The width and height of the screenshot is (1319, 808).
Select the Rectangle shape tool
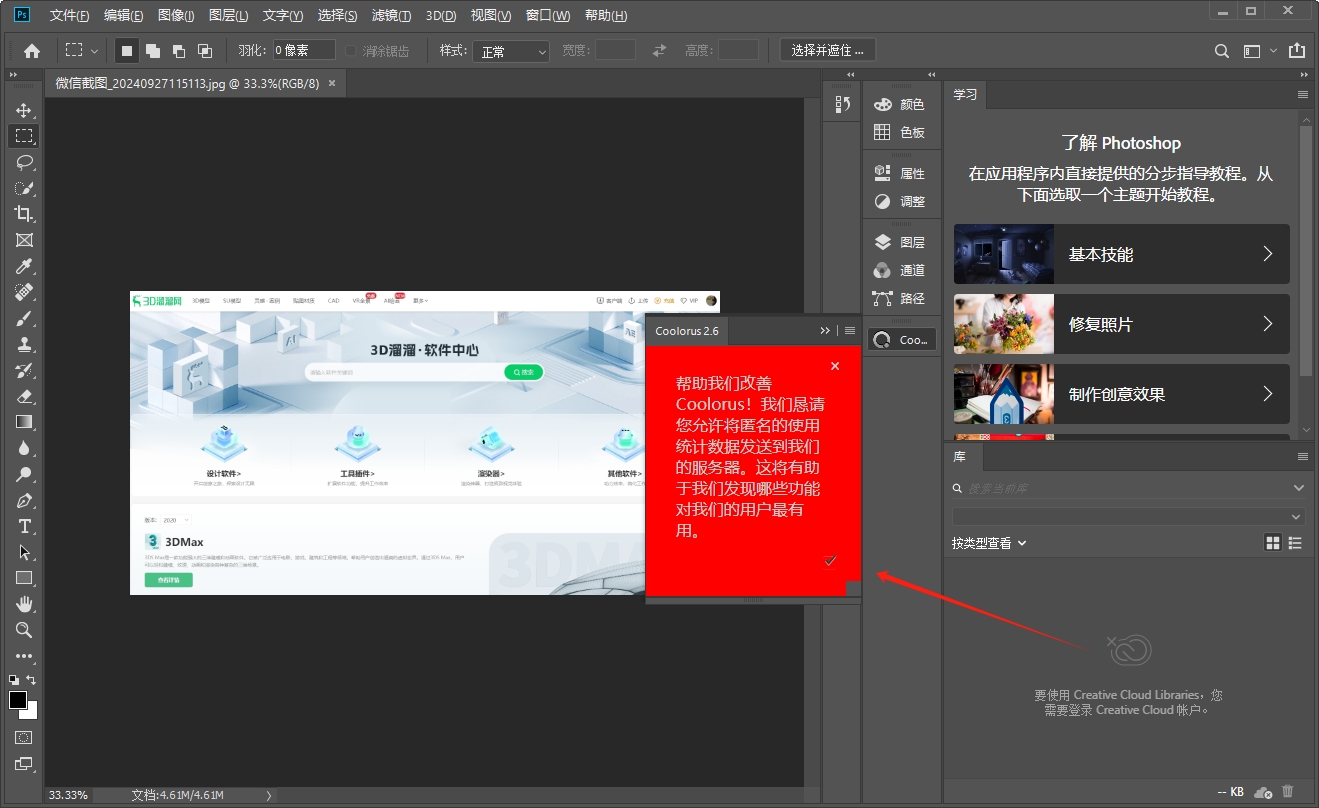pos(24,578)
